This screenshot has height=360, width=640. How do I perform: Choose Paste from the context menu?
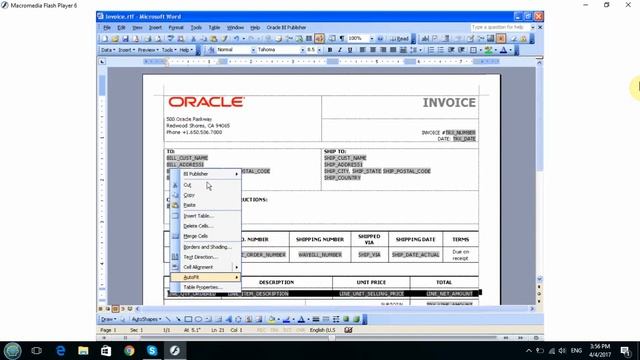(205, 205)
